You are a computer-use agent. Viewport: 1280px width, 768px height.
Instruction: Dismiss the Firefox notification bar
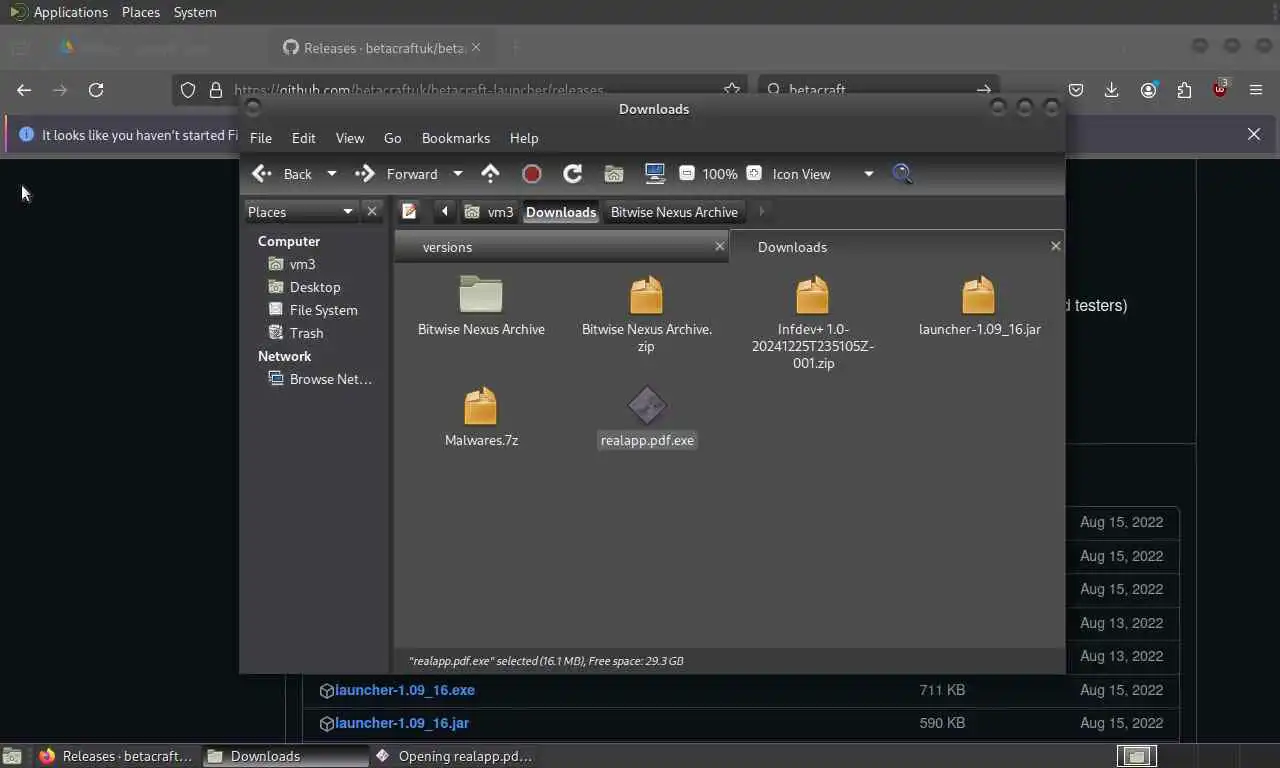click(x=1254, y=134)
